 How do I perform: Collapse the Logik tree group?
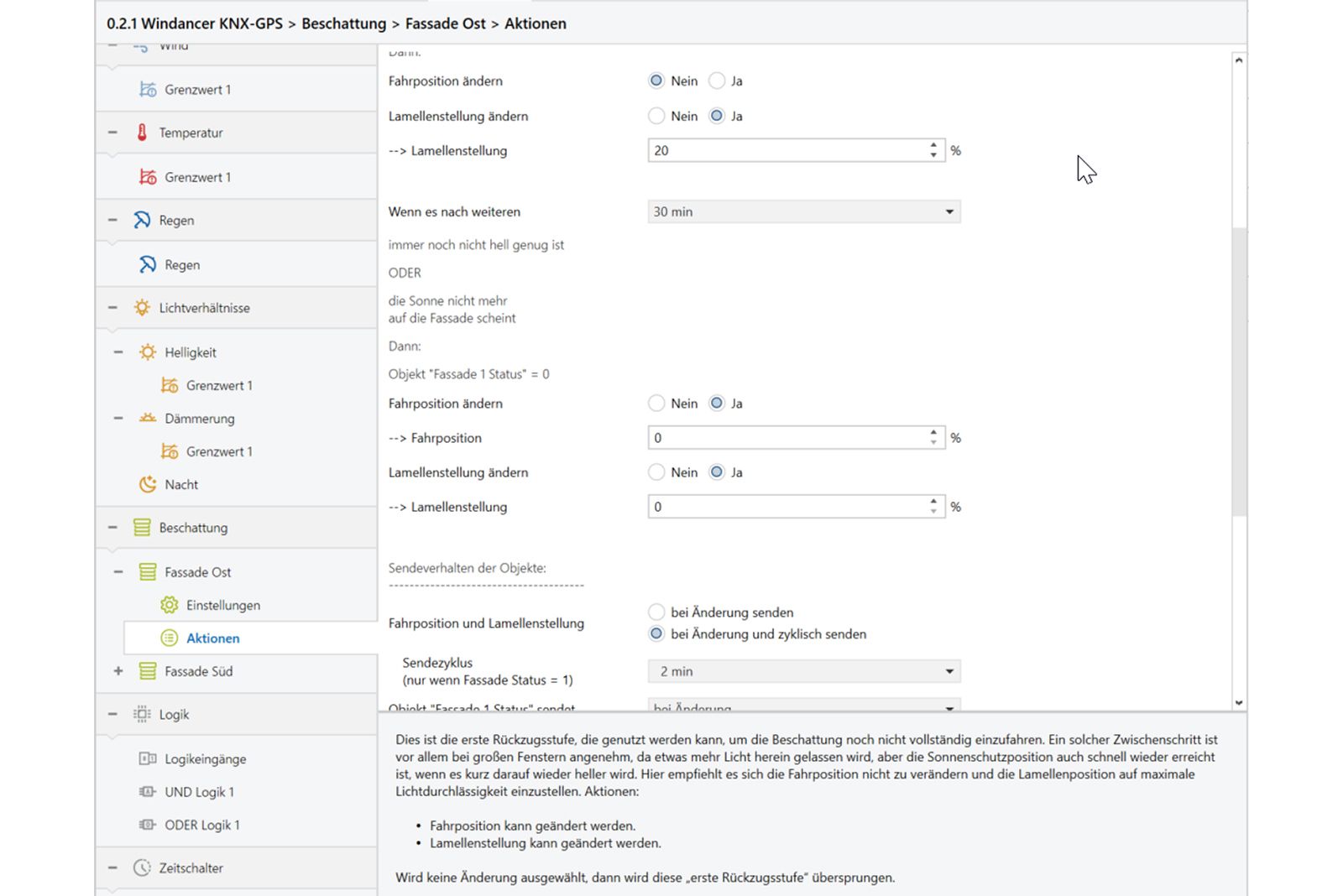pos(112,714)
